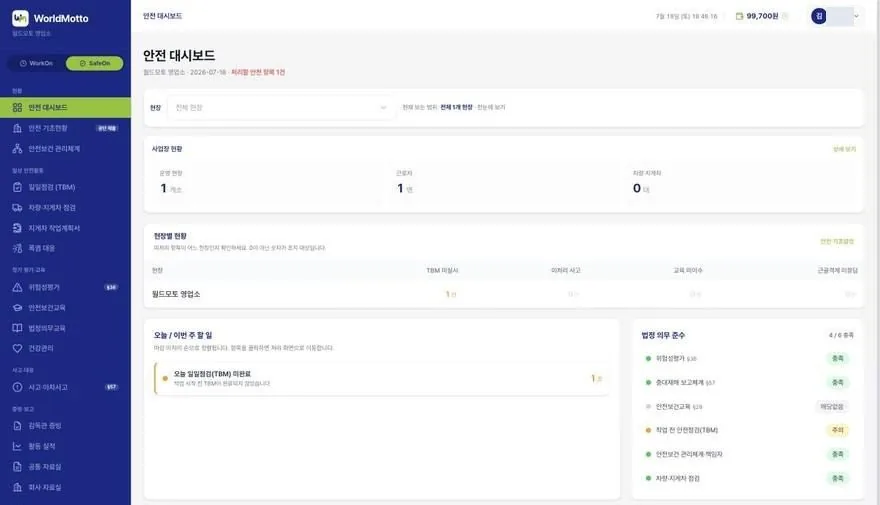Viewport: 880px width, 505px height.
Task: Open 상세 보기 link in 사업장 현황
Action: [x=844, y=149]
